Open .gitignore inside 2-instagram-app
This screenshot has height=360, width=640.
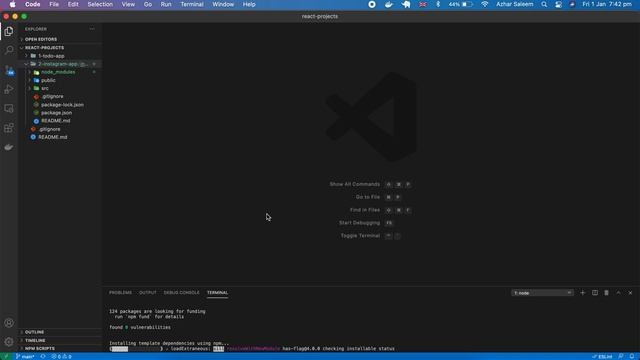pyautogui.click(x=52, y=97)
